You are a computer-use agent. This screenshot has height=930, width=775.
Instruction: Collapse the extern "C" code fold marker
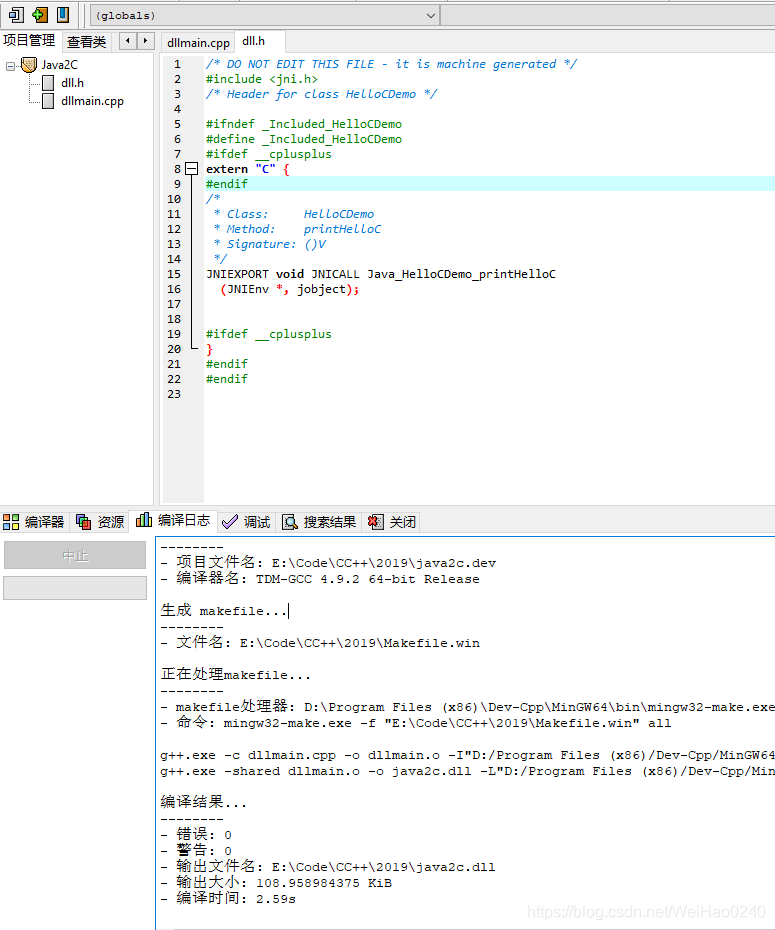191,169
